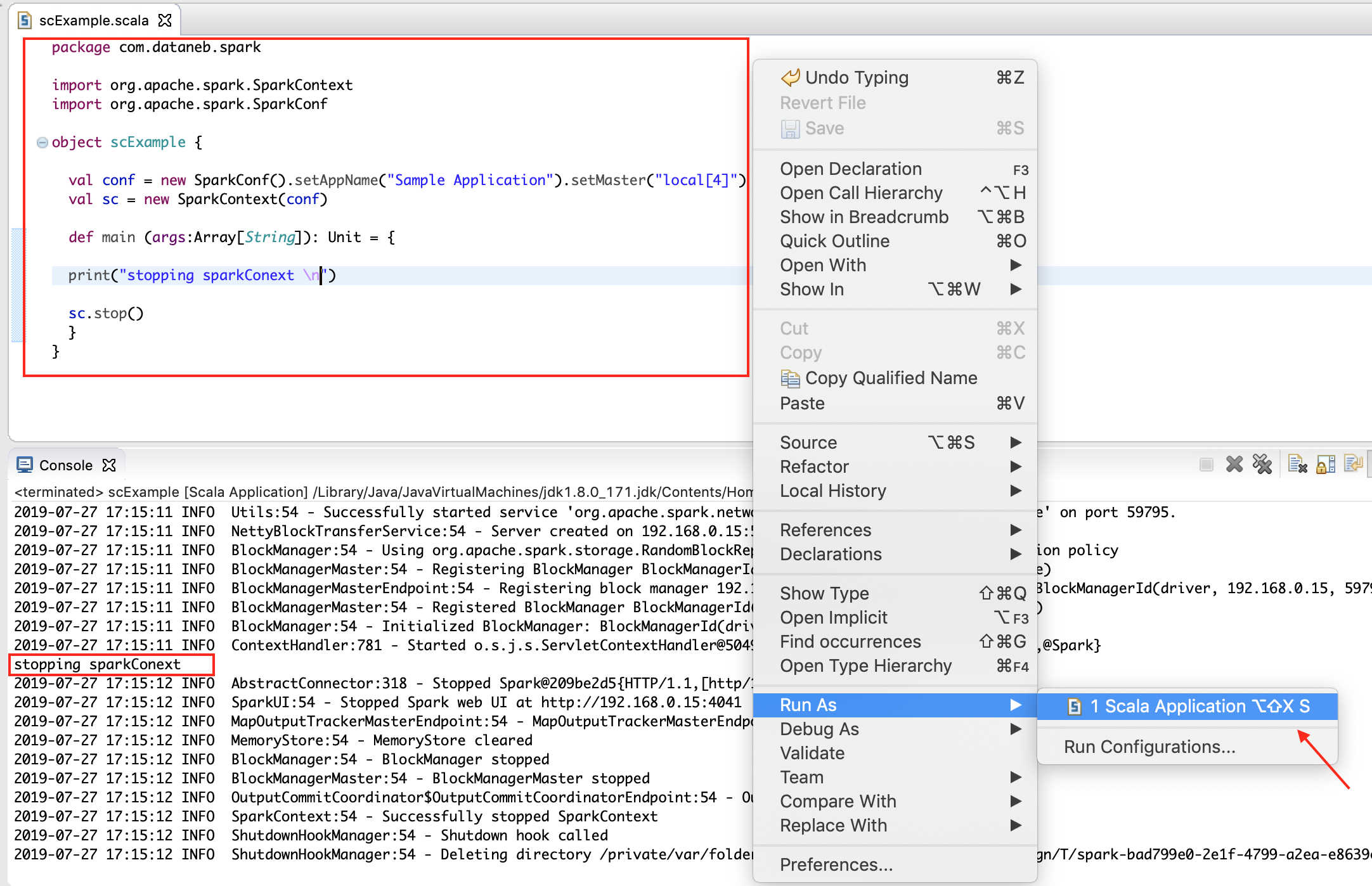Image resolution: width=1372 pixels, height=886 pixels.
Task: Click the Terminate stop icon in Console toolbar
Action: (x=1206, y=465)
